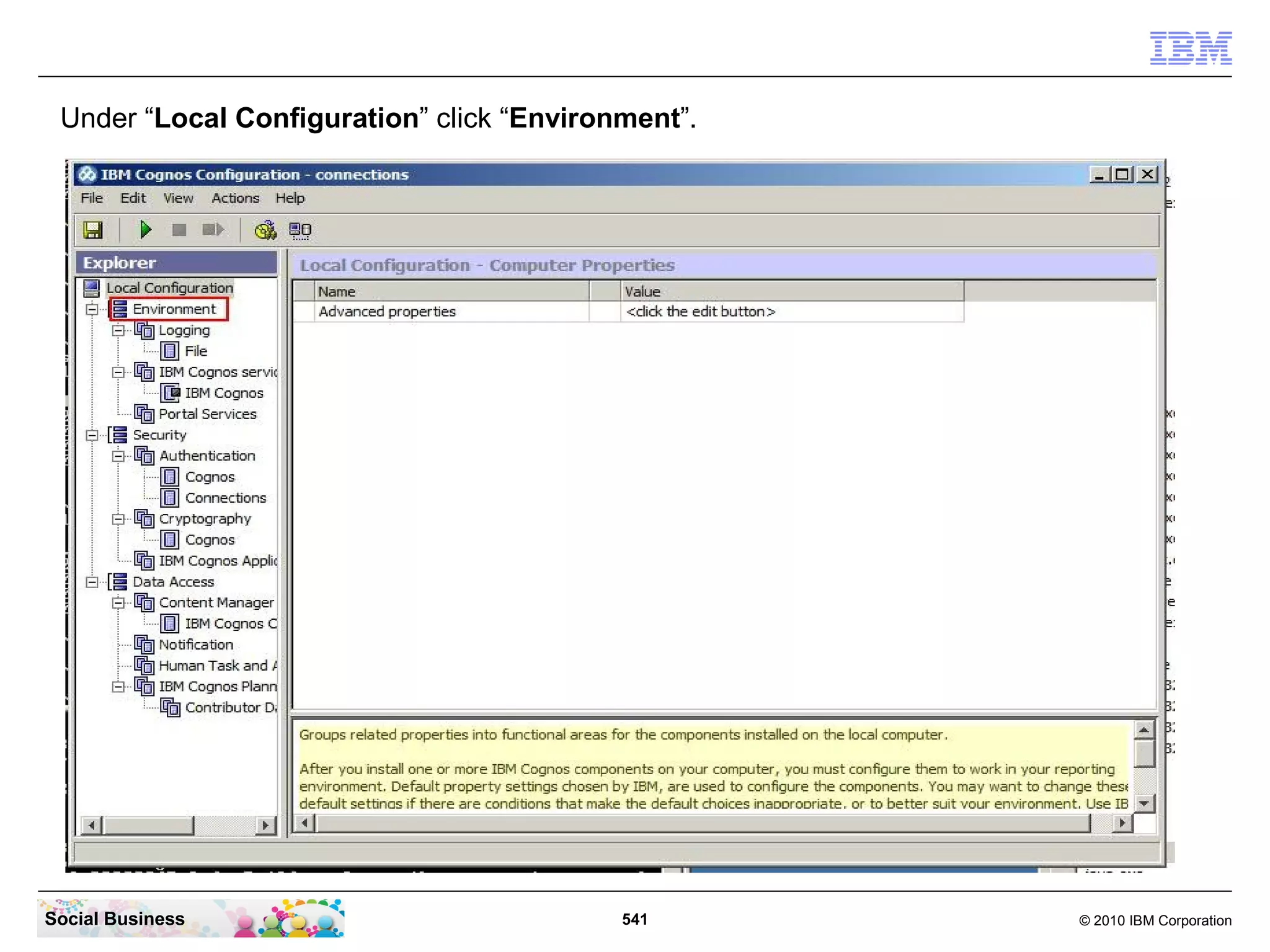Click the Portal Services node icon
The height and width of the screenshot is (952, 1270).
tap(144, 414)
